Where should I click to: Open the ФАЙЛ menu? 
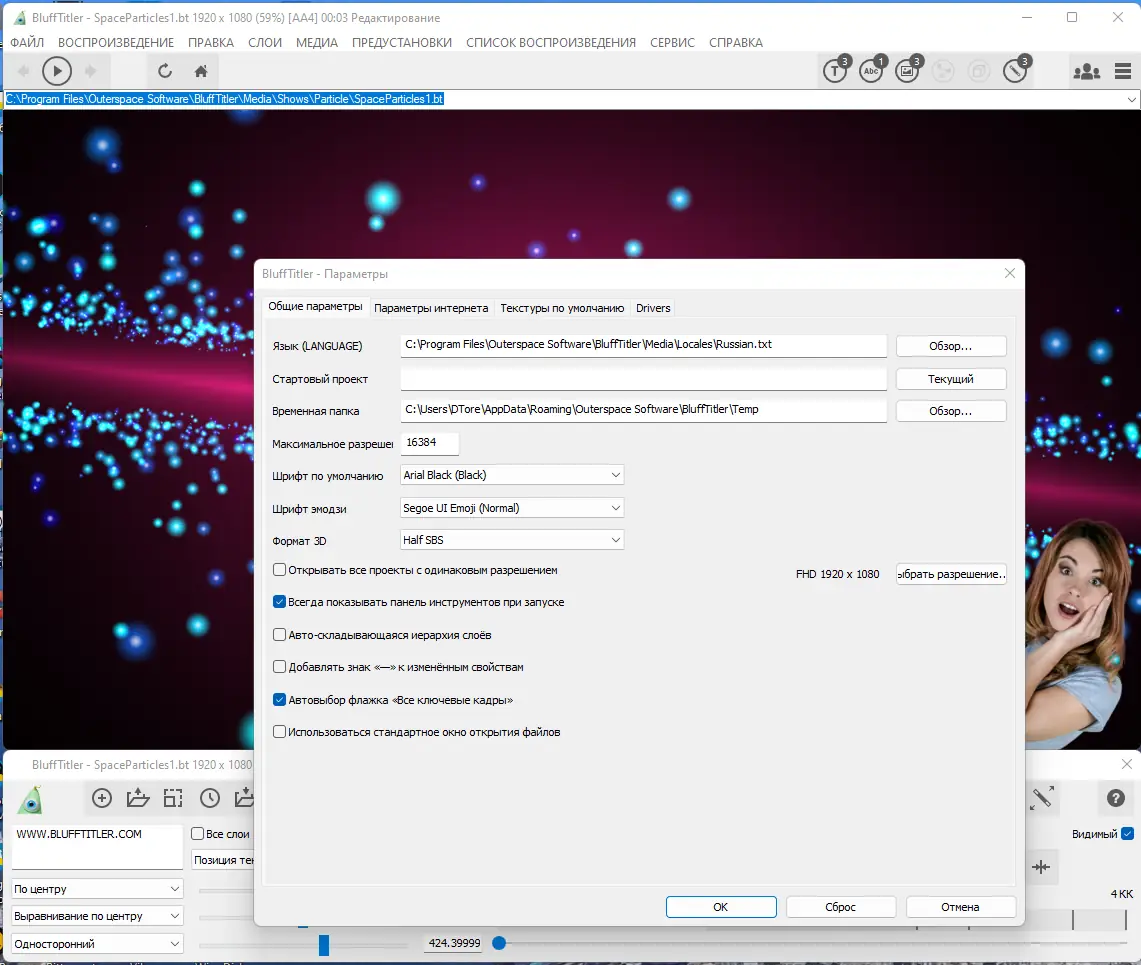[27, 43]
